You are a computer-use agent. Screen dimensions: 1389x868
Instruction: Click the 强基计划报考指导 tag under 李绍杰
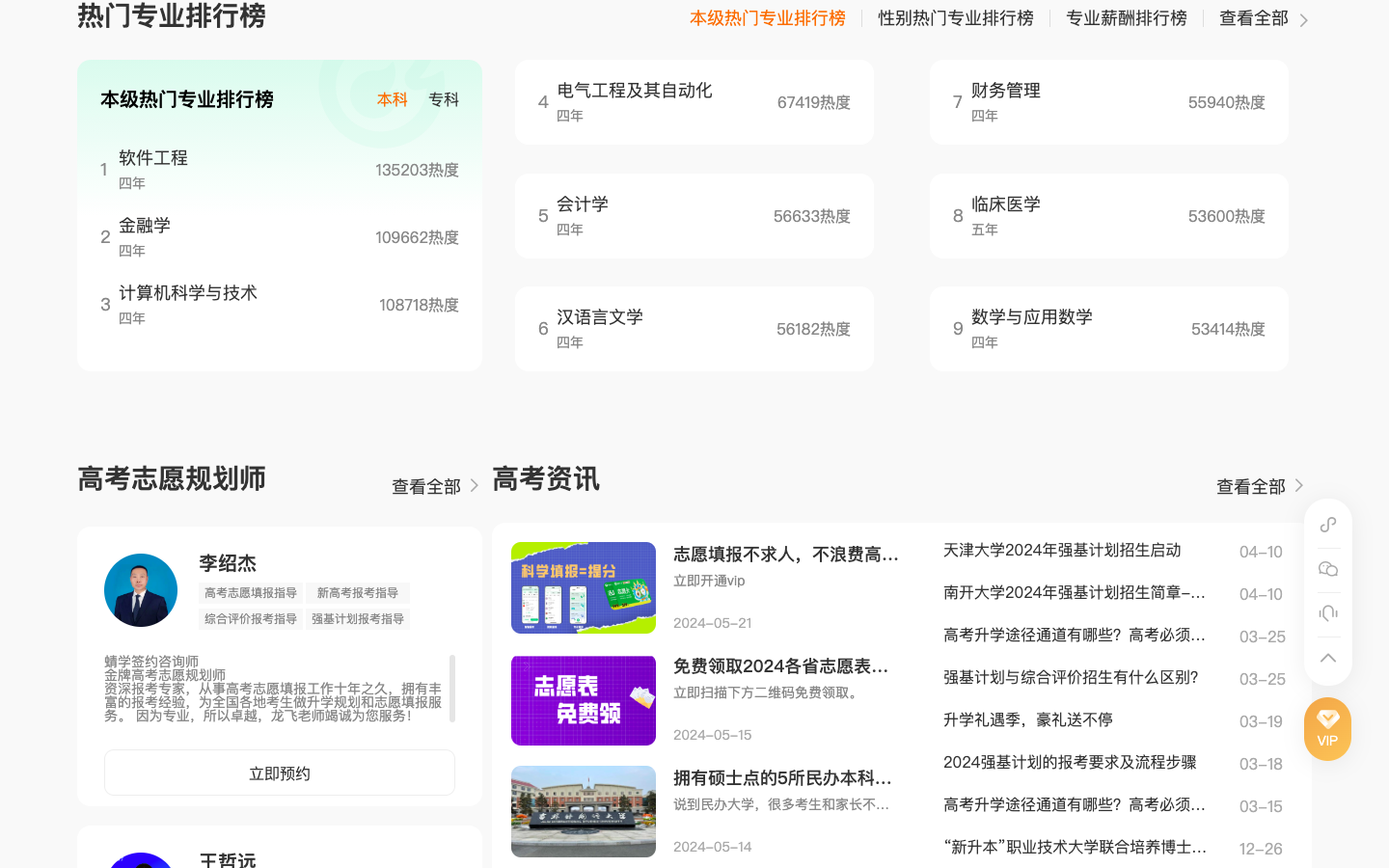click(x=358, y=618)
